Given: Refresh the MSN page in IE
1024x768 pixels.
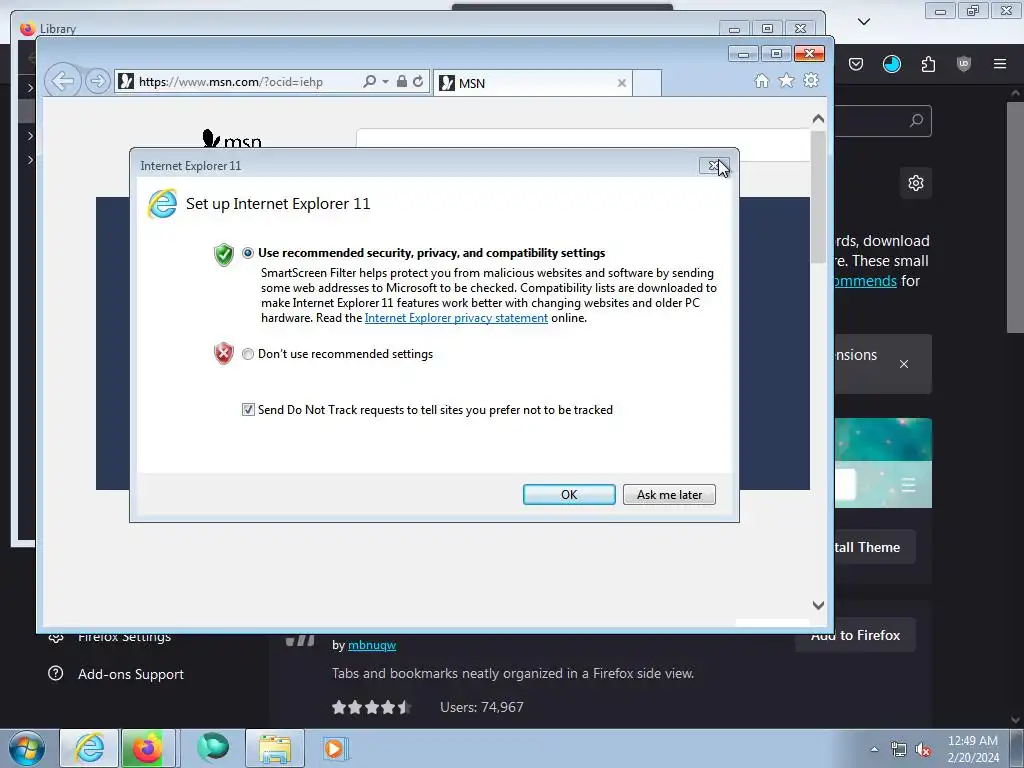Looking at the screenshot, I should pos(418,82).
